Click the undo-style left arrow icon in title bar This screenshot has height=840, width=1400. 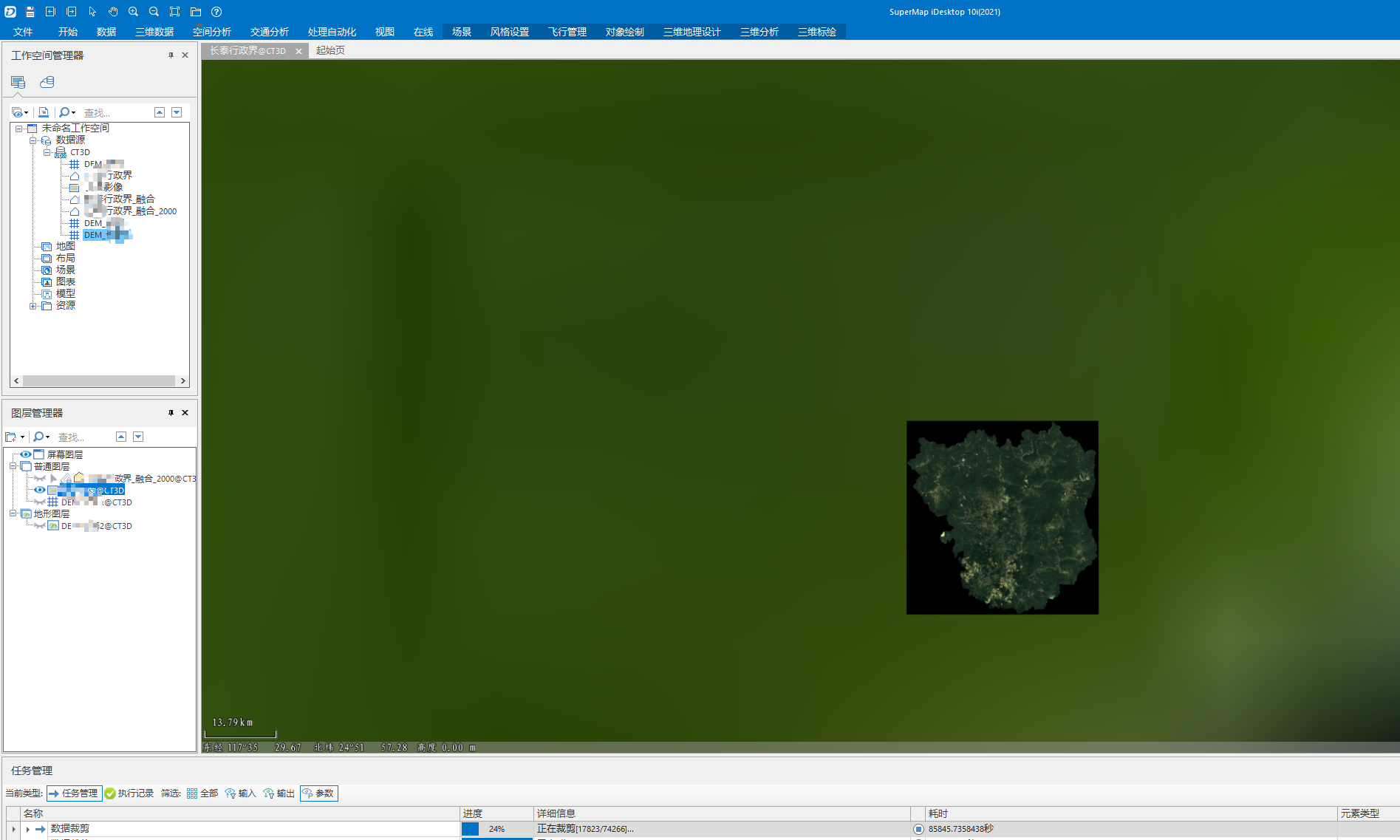tap(51, 12)
